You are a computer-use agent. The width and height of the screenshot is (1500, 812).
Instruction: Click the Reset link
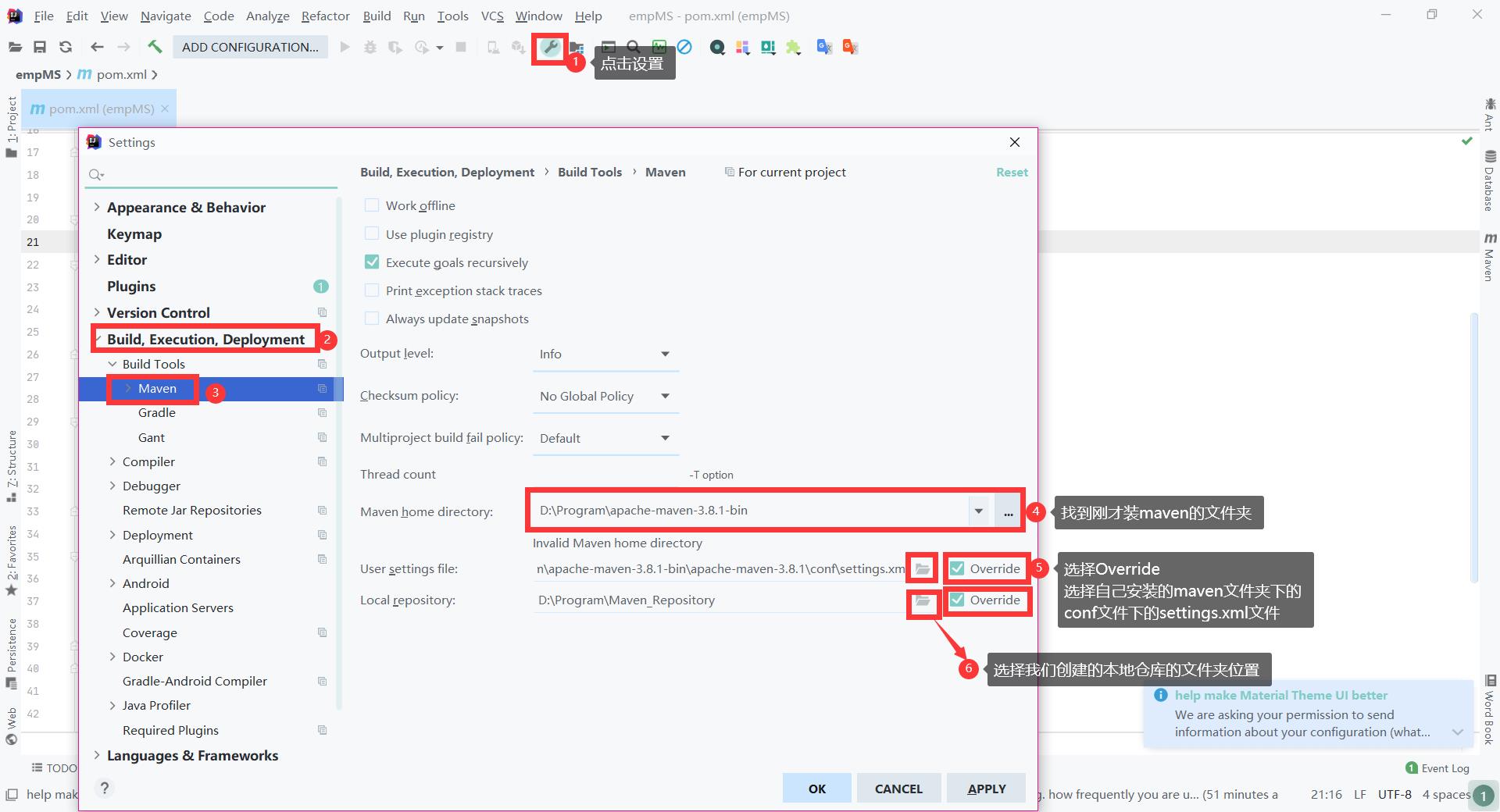click(1012, 172)
